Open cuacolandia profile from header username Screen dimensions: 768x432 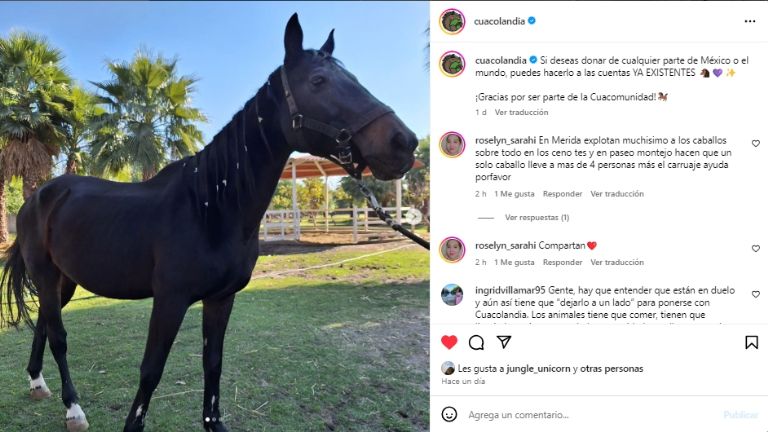click(x=499, y=21)
